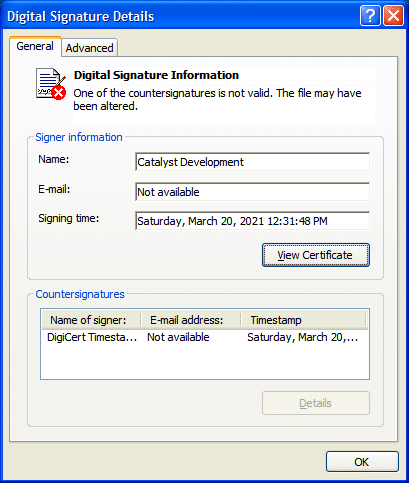Click the countersignature not valid warning message
Image resolution: width=409 pixels, height=483 pixels.
(x=217, y=99)
